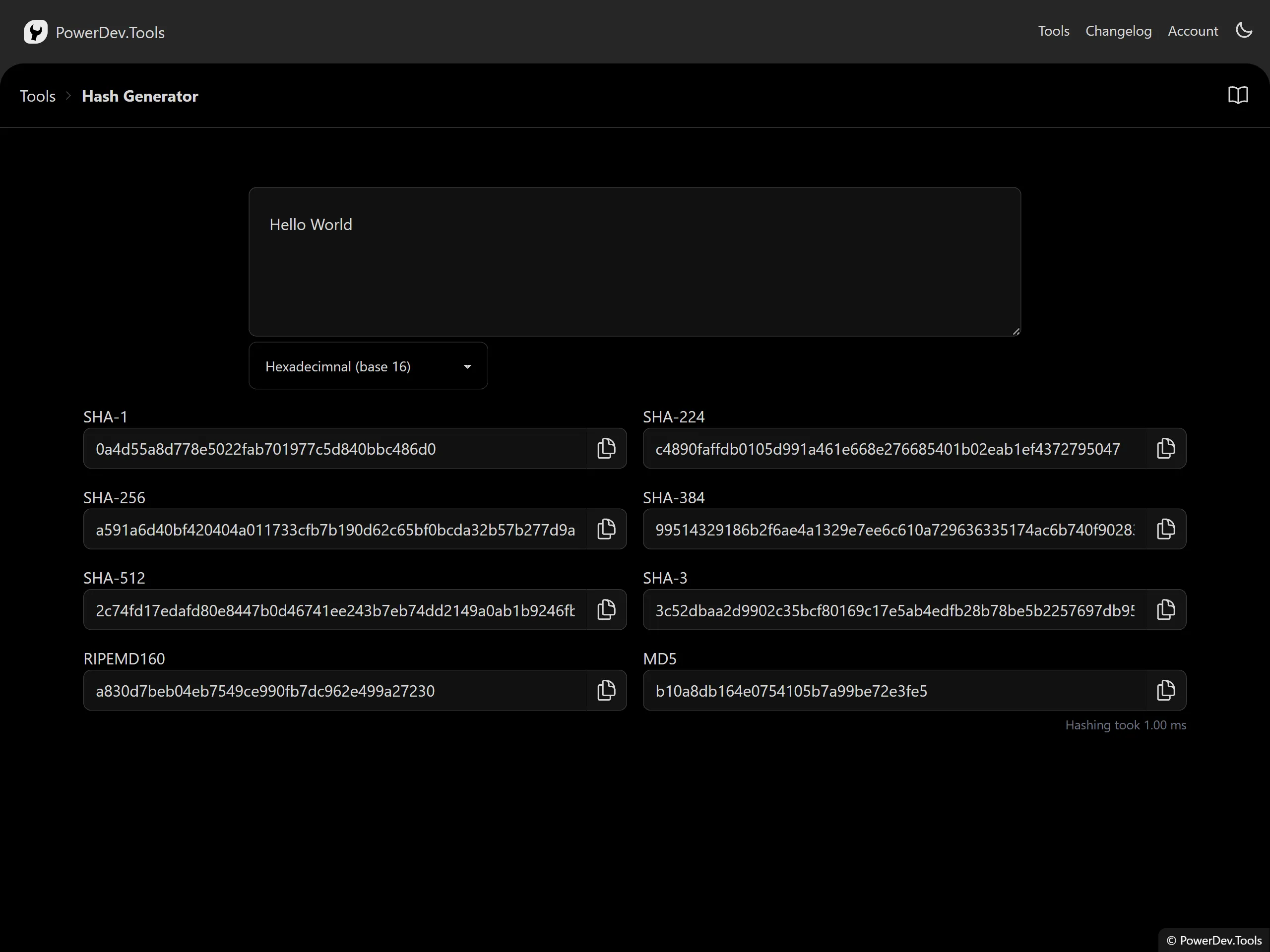Copy the SHA-384 hash value
This screenshot has height=952, width=1270.
(x=1165, y=529)
